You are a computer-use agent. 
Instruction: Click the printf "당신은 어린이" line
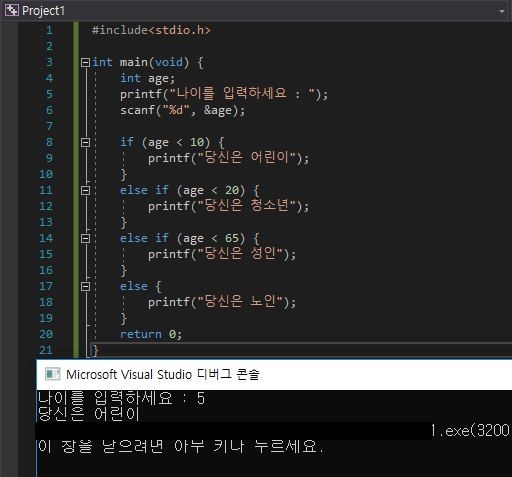click(229, 158)
